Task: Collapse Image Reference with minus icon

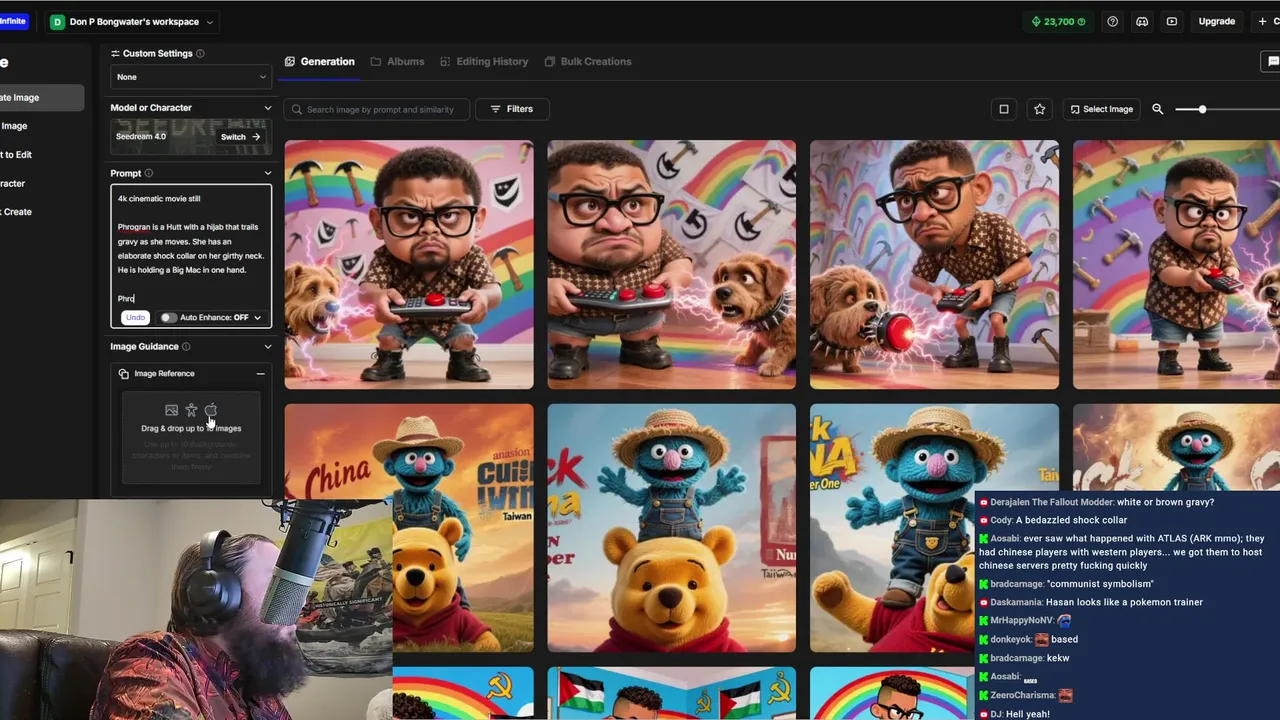Action: click(x=260, y=374)
